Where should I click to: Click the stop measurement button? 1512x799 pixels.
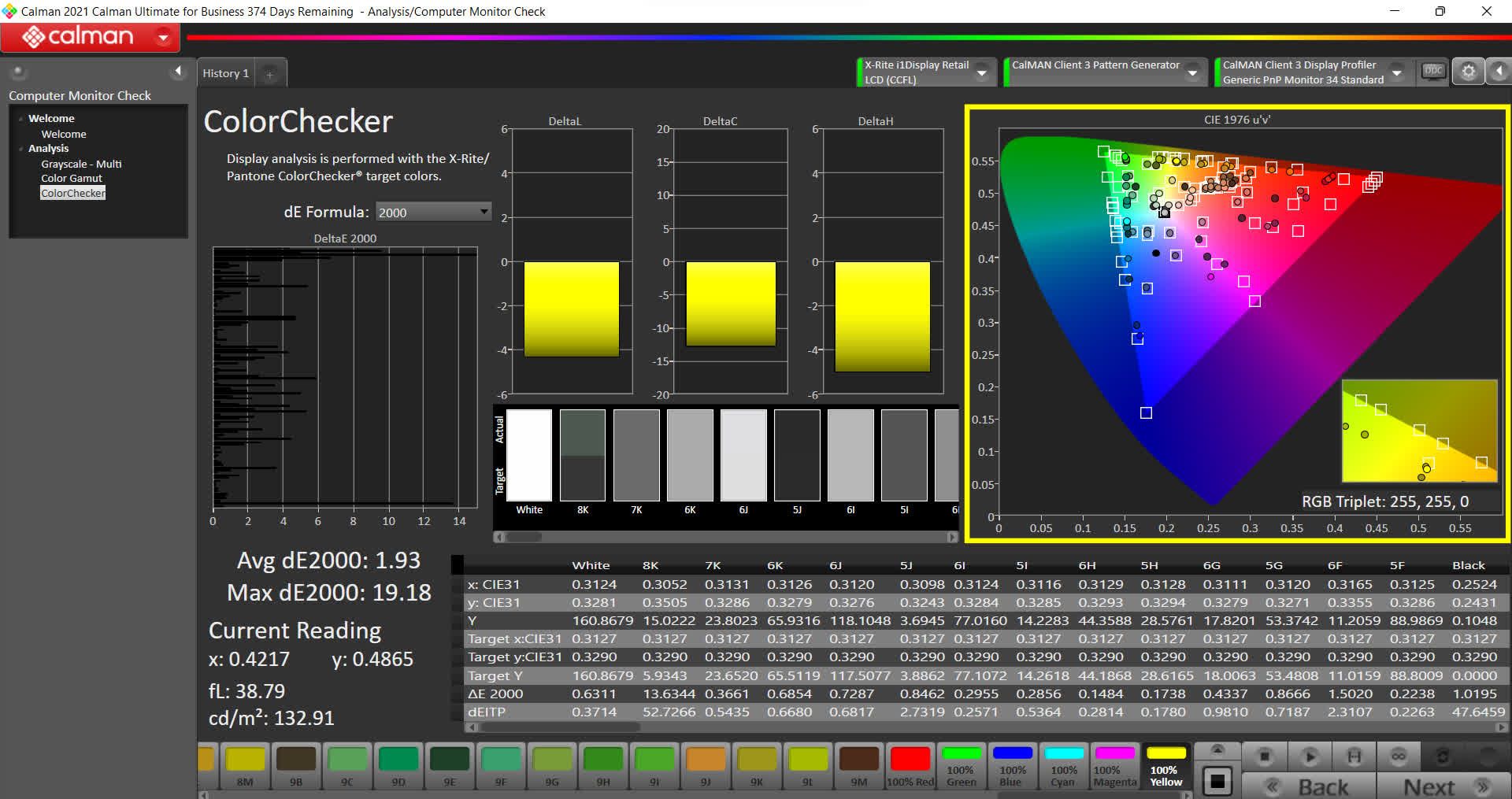[1265, 756]
